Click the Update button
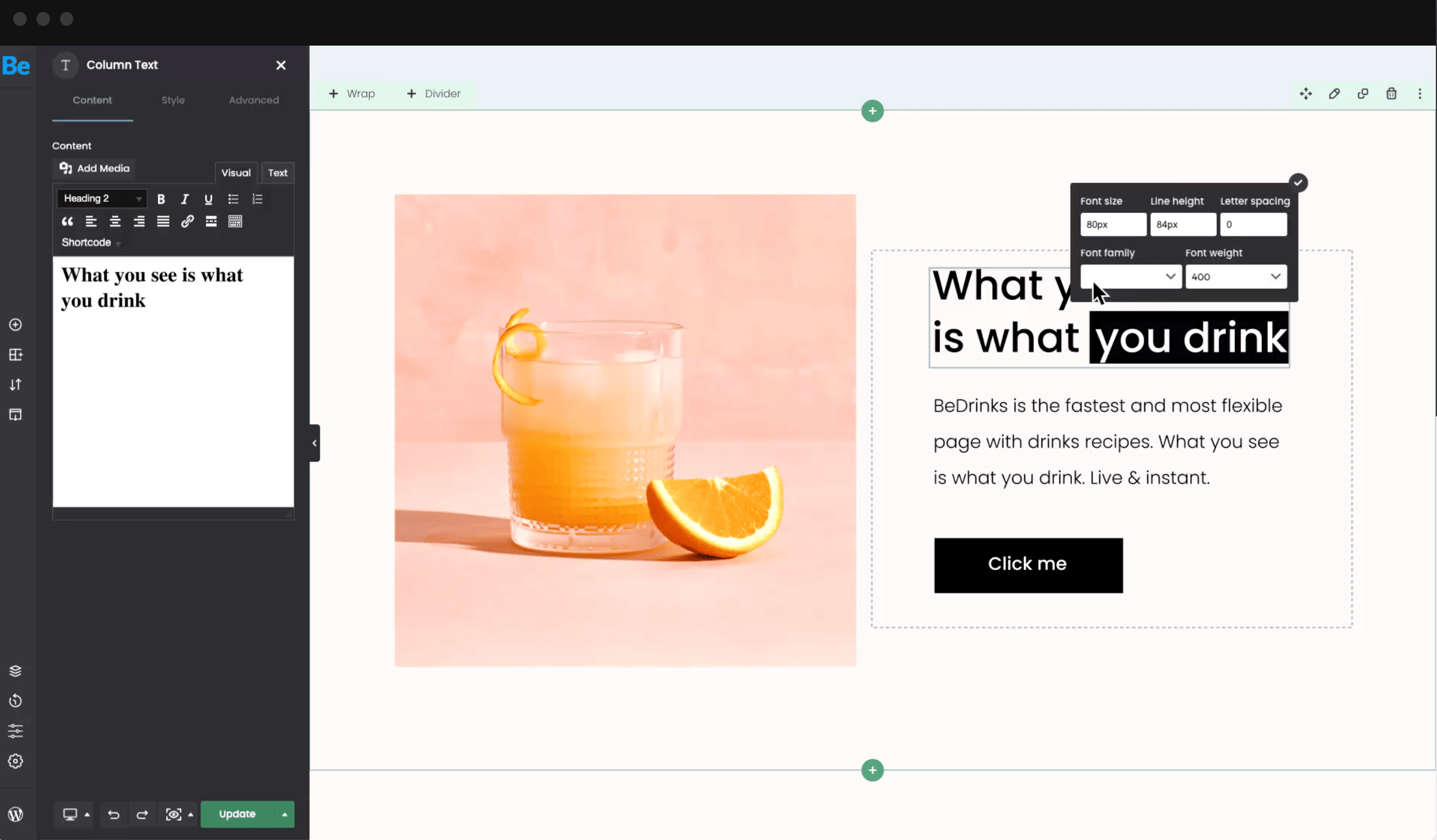This screenshot has height=840, width=1437. pyautogui.click(x=237, y=813)
